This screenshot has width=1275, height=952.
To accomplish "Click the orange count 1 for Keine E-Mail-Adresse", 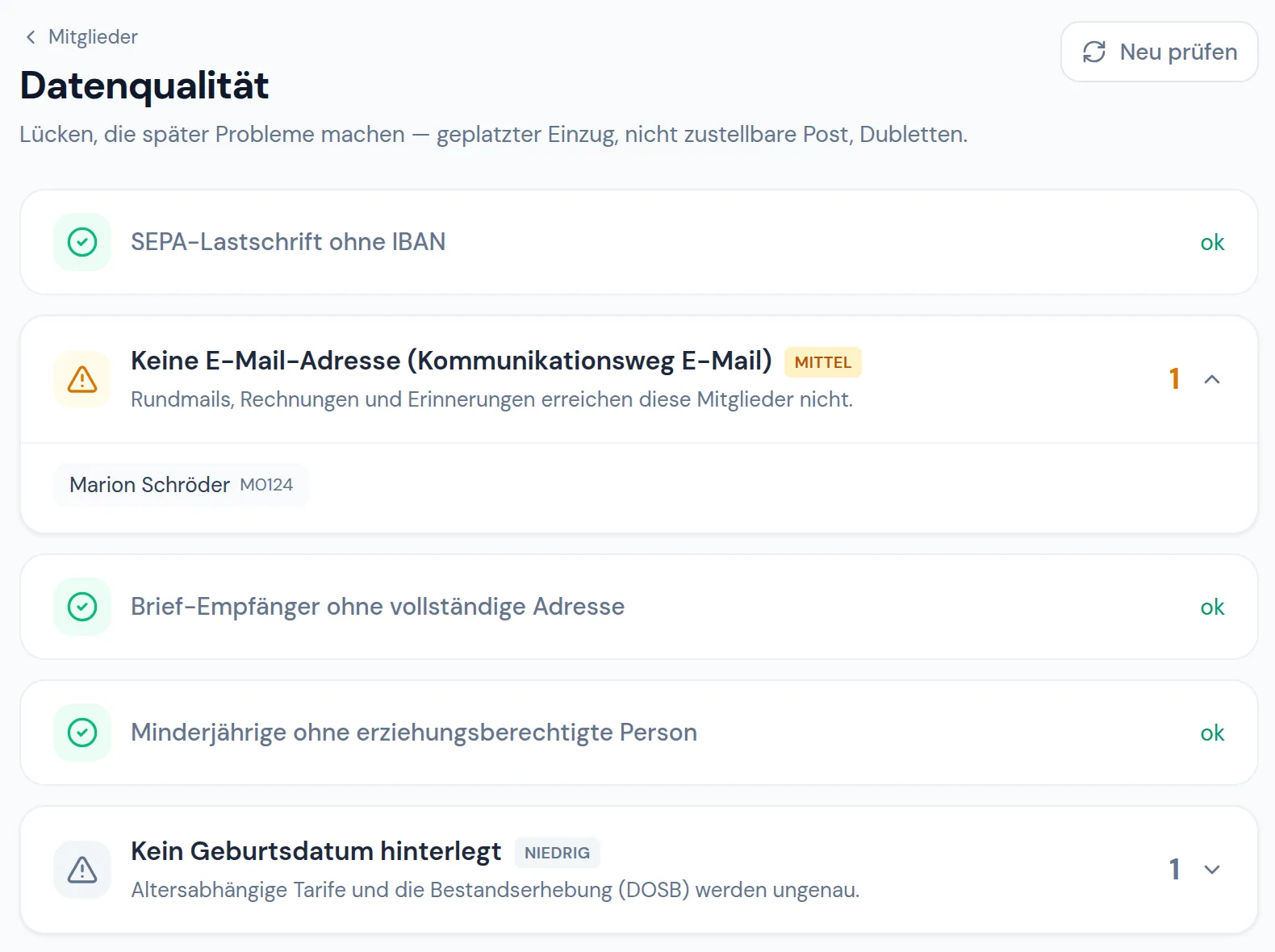I will (x=1175, y=379).
